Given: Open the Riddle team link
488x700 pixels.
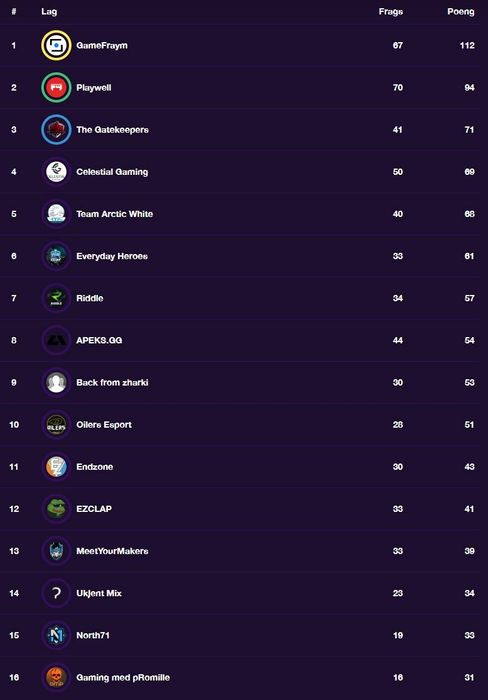Looking at the screenshot, I should tap(90, 298).
